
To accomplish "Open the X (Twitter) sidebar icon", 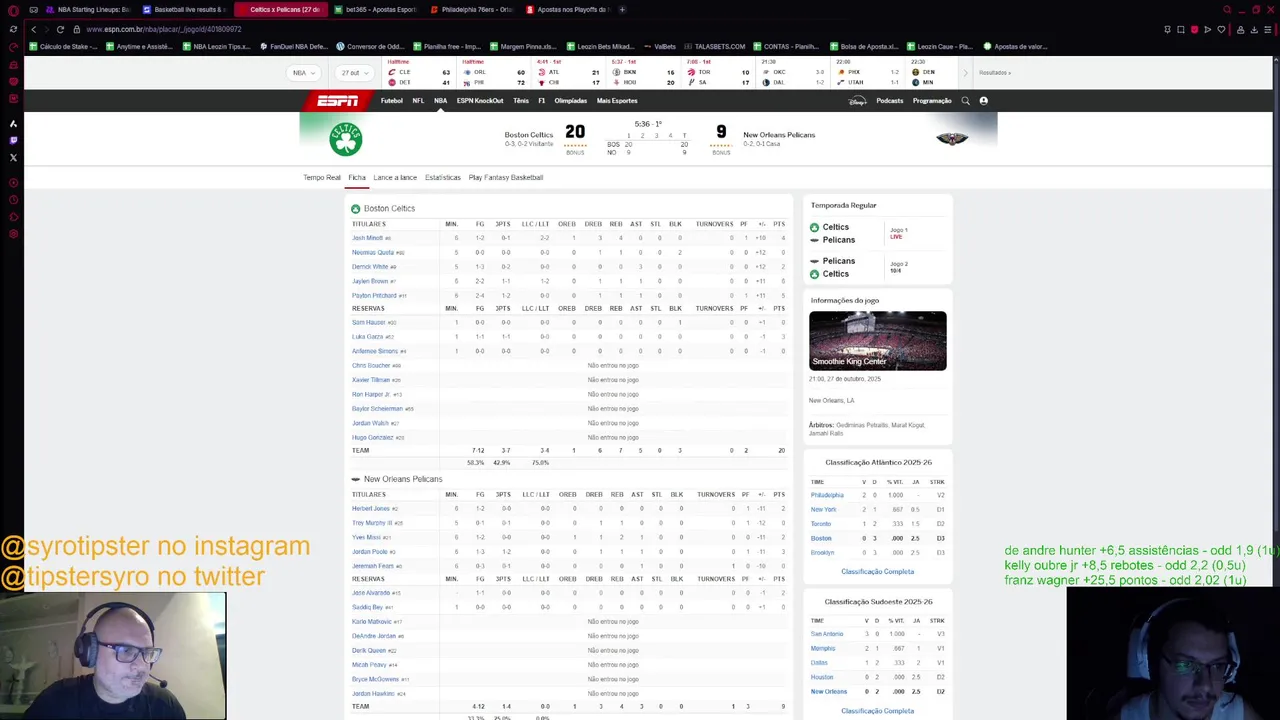I will click(x=13, y=157).
